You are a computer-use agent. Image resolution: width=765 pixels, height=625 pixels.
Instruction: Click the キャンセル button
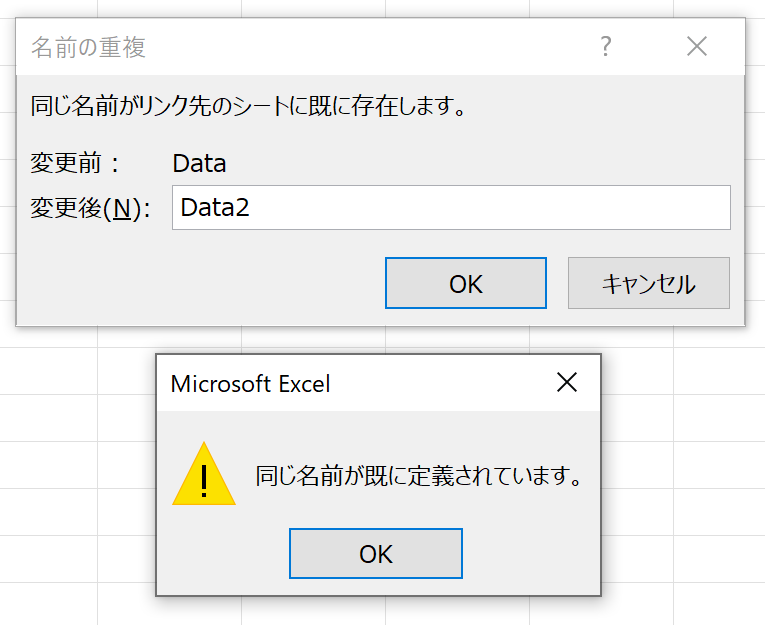pos(649,283)
